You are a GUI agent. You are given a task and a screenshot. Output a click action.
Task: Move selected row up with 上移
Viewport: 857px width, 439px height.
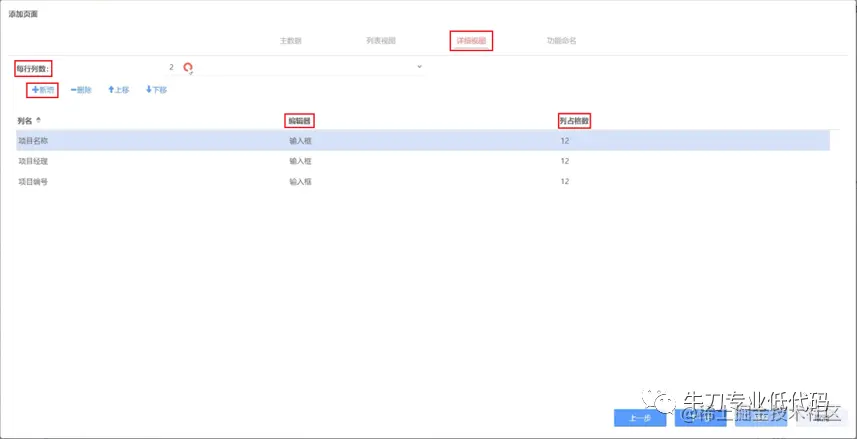(119, 90)
